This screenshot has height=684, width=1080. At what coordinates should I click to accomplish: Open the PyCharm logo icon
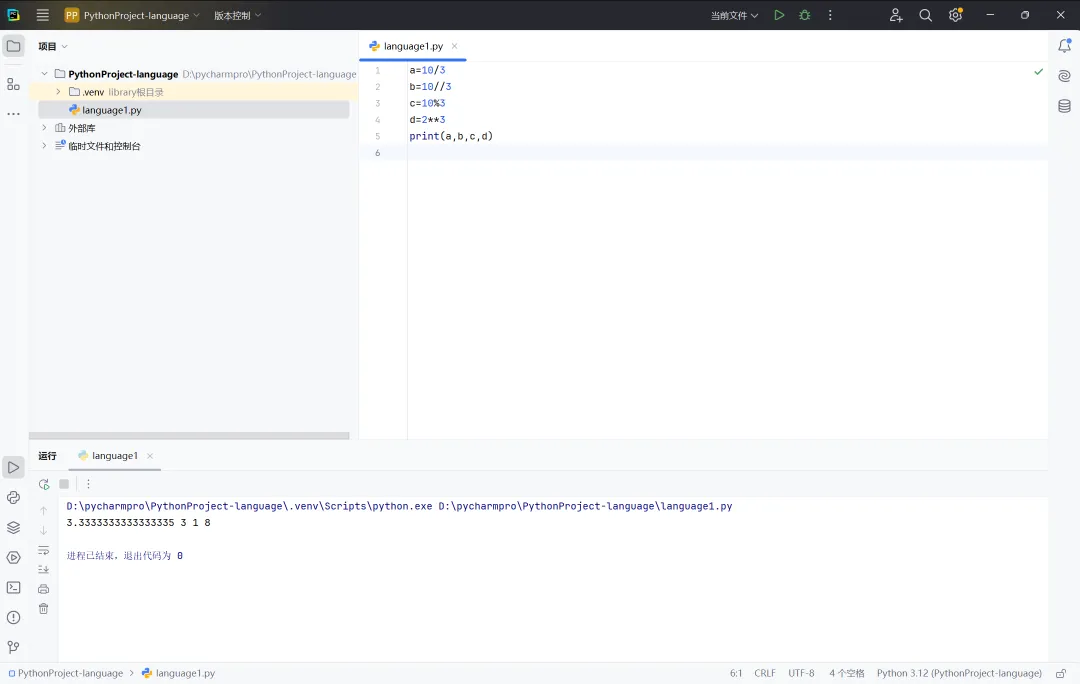point(13,15)
